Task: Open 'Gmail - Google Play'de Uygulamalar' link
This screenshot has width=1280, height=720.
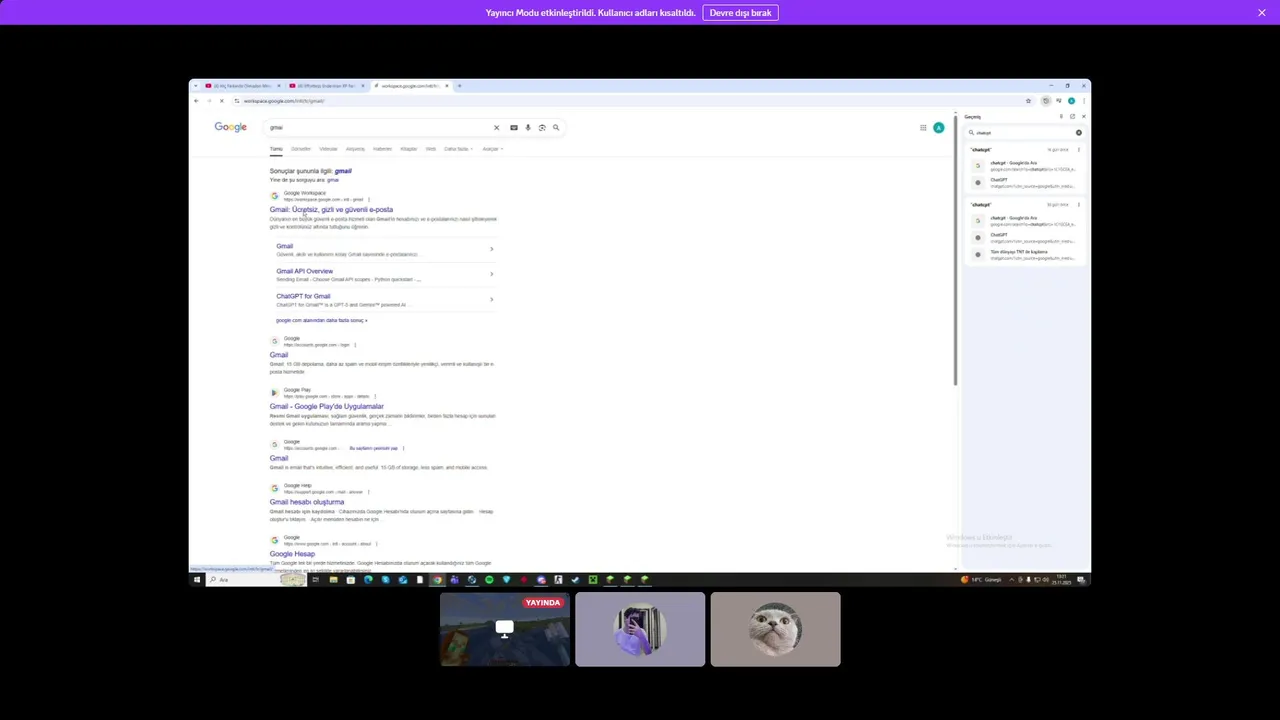Action: coord(326,407)
